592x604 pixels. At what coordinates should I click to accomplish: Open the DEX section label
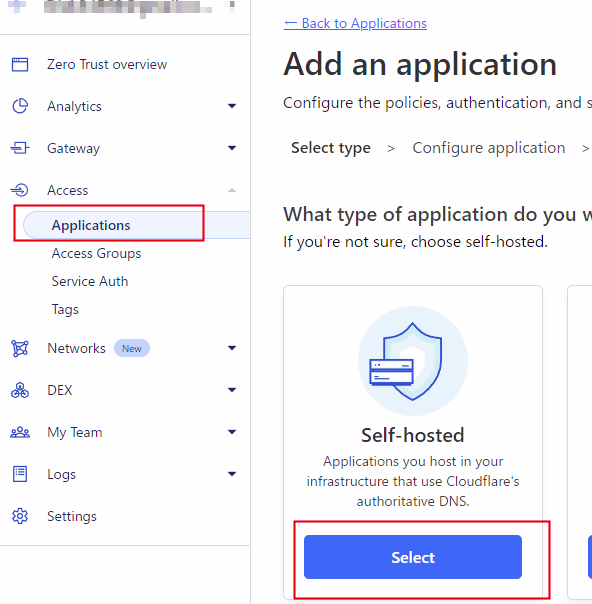pyautogui.click(x=60, y=390)
